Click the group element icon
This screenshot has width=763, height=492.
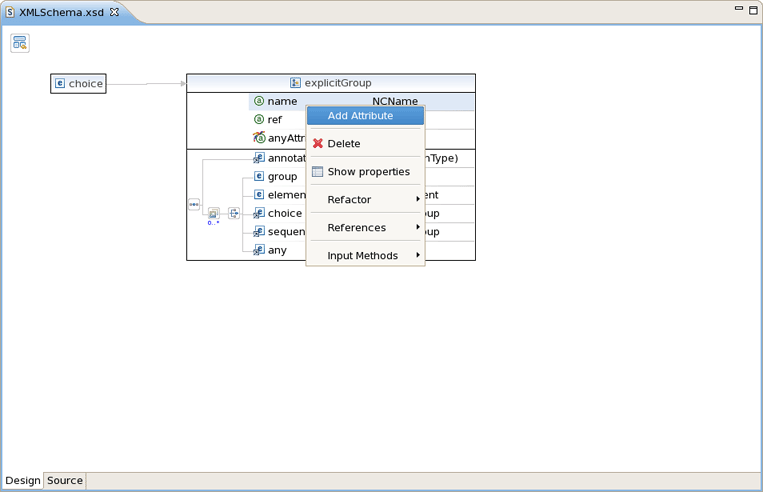[x=259, y=177]
